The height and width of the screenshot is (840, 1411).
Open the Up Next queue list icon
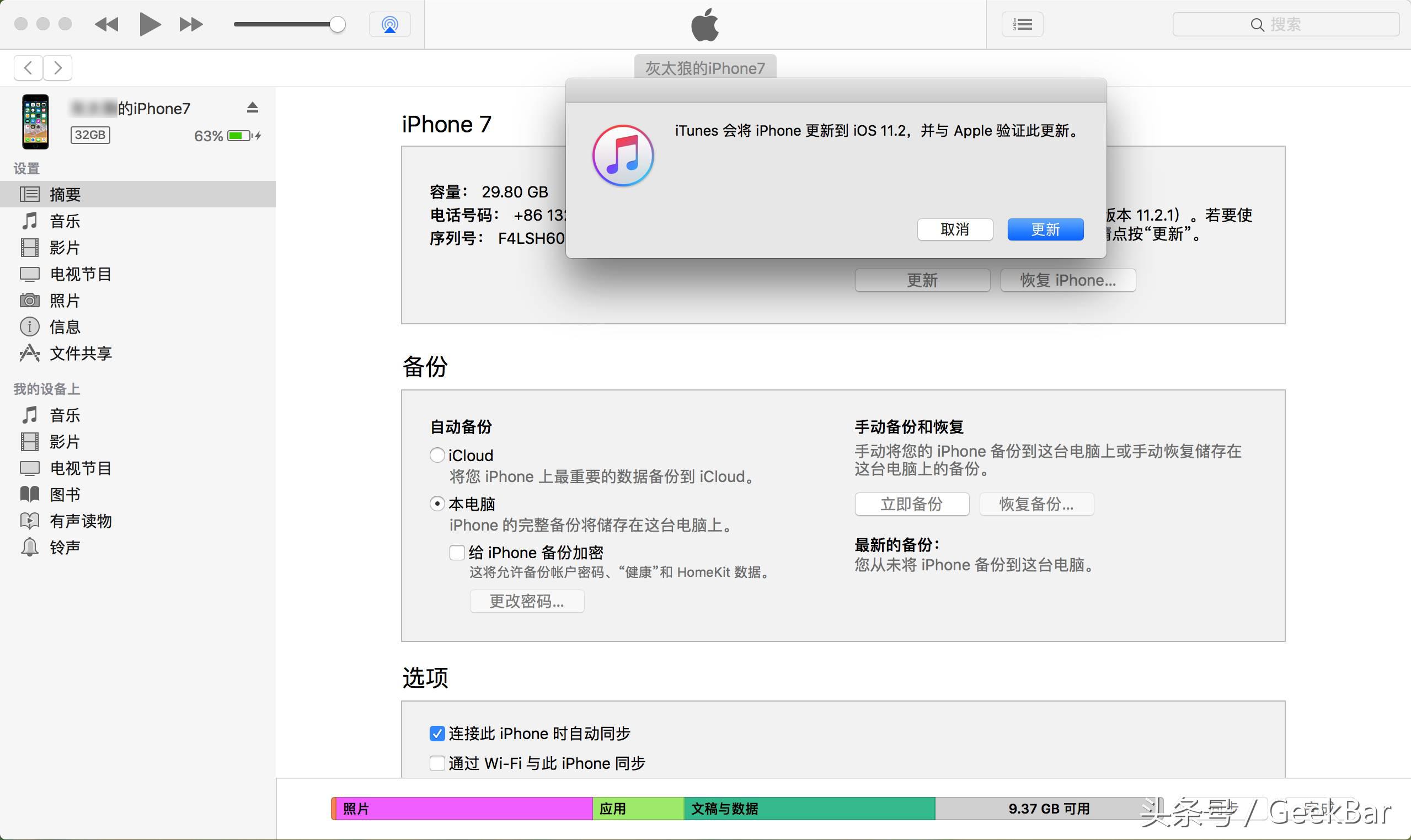1022,24
